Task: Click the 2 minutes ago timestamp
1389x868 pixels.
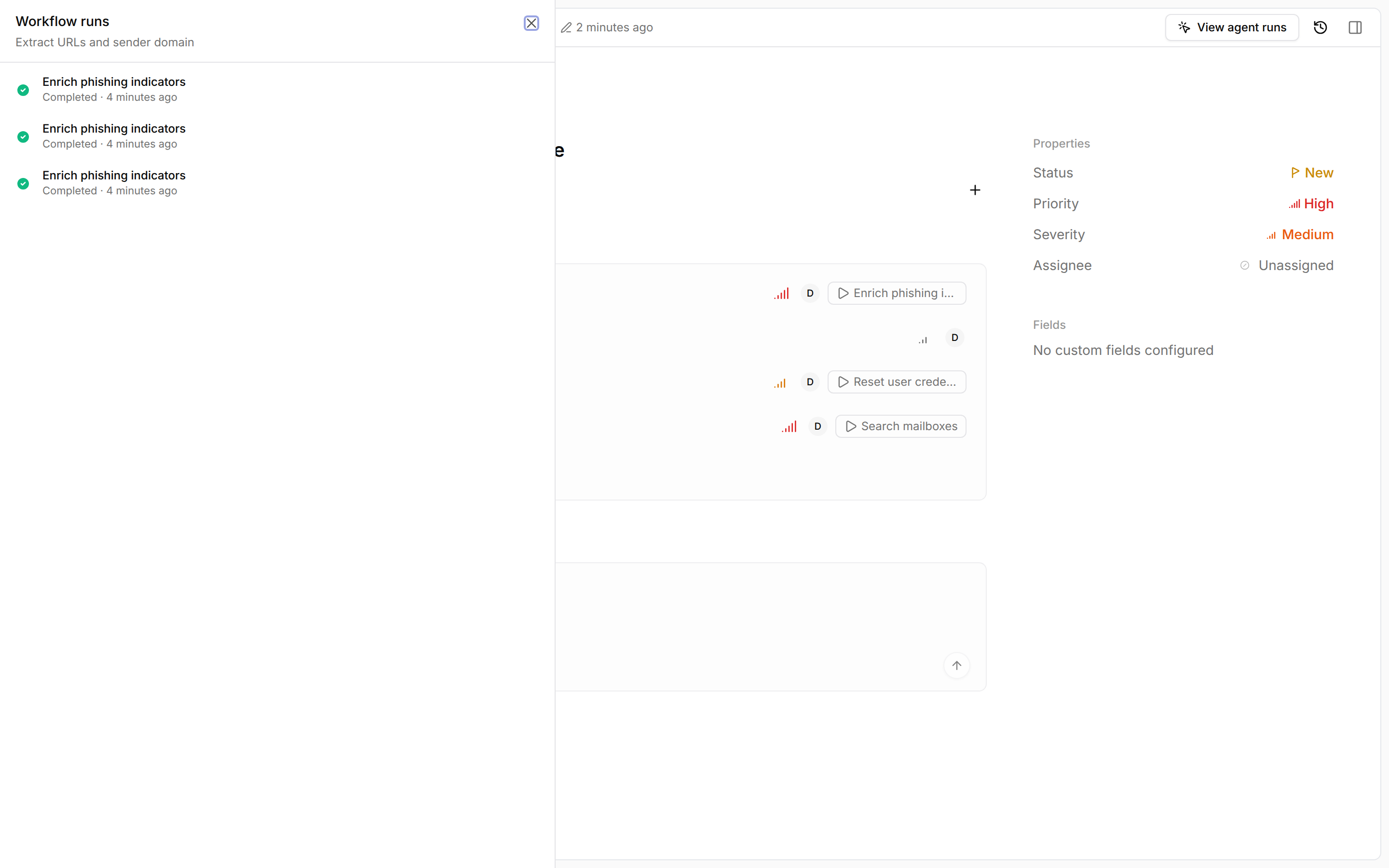Action: [614, 27]
